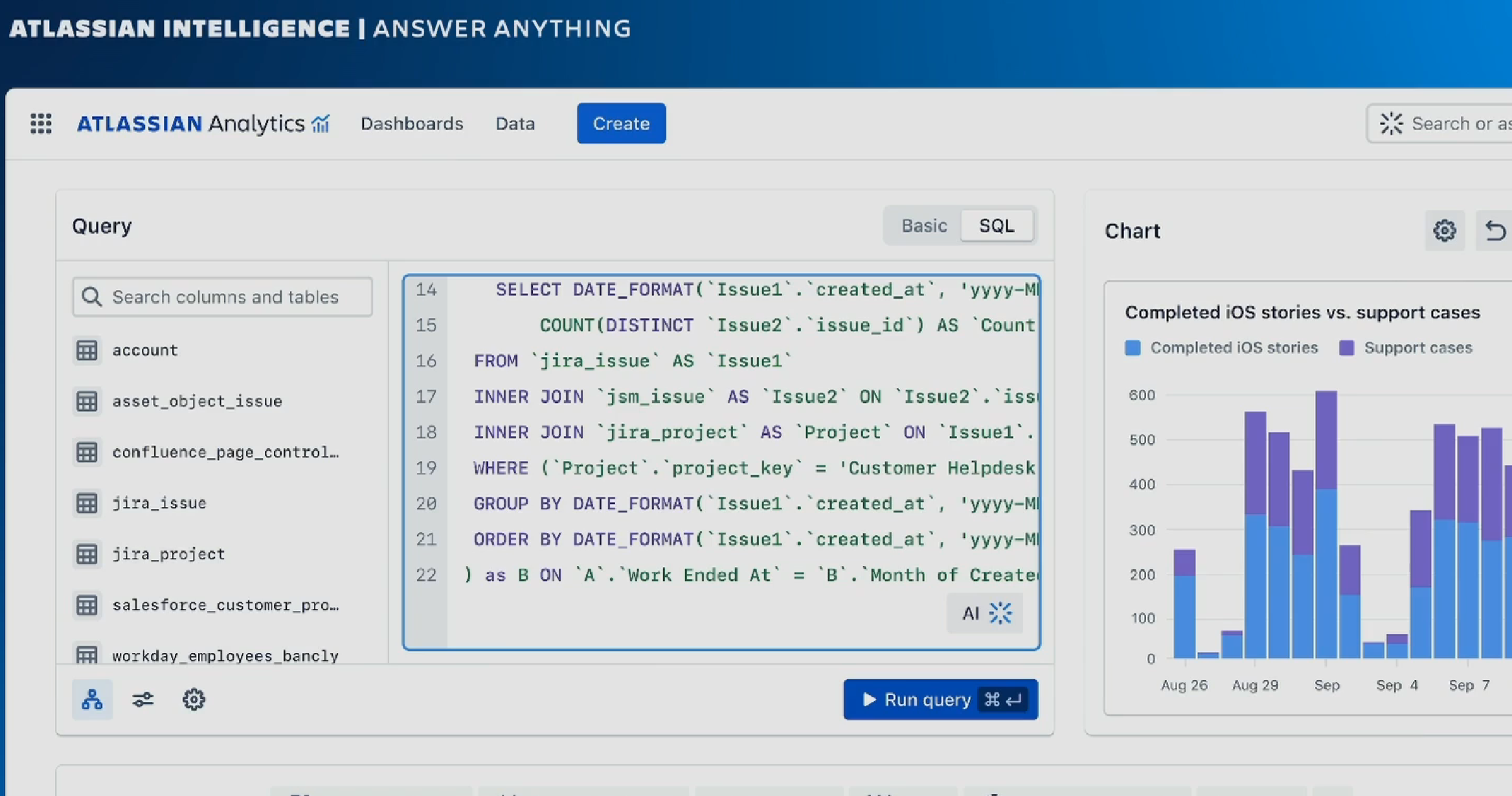The image size is (1512, 796).
Task: Click the Atlassian Analytics logo
Action: tap(203, 123)
